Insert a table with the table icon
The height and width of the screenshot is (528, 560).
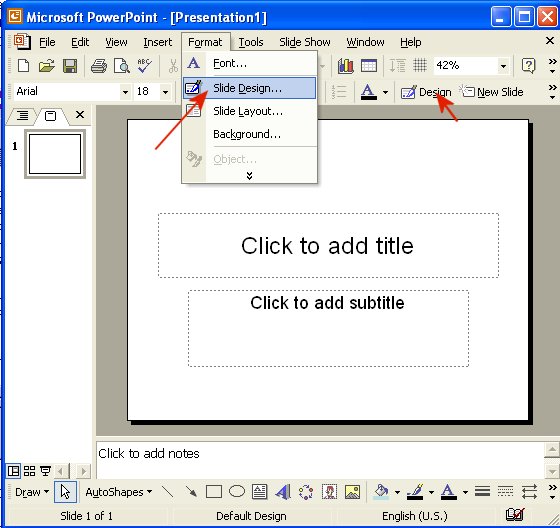click(x=369, y=66)
